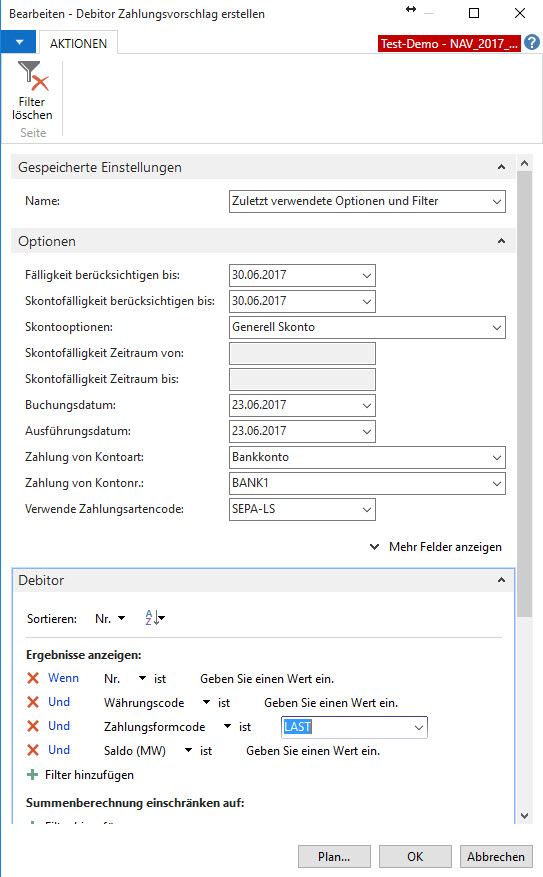Click the Nr. filter value placeholder

point(267,679)
